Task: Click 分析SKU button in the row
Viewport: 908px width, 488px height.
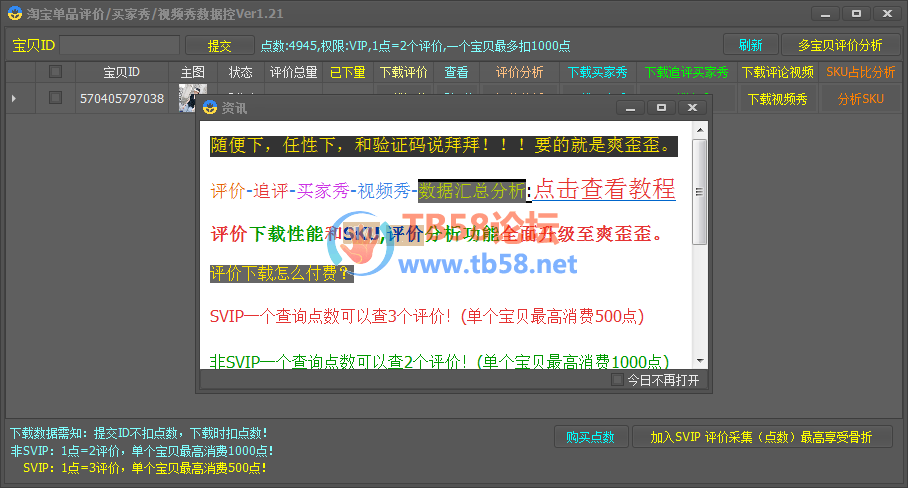Action: click(861, 99)
